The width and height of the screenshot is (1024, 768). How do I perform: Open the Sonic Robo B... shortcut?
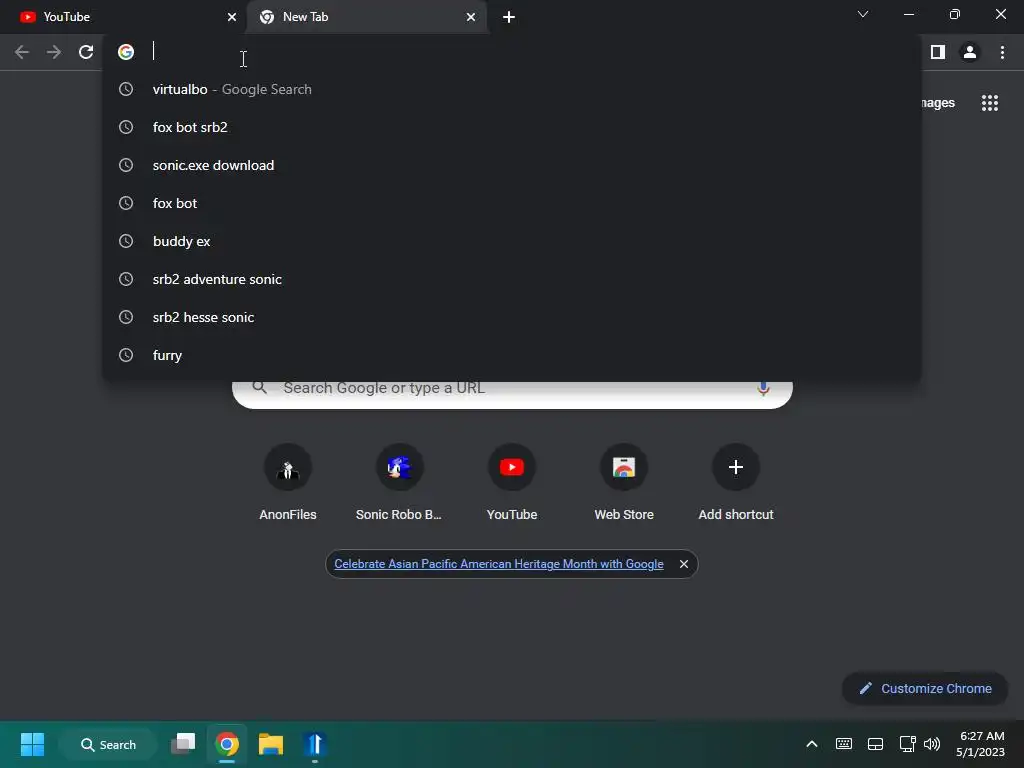[399, 482]
